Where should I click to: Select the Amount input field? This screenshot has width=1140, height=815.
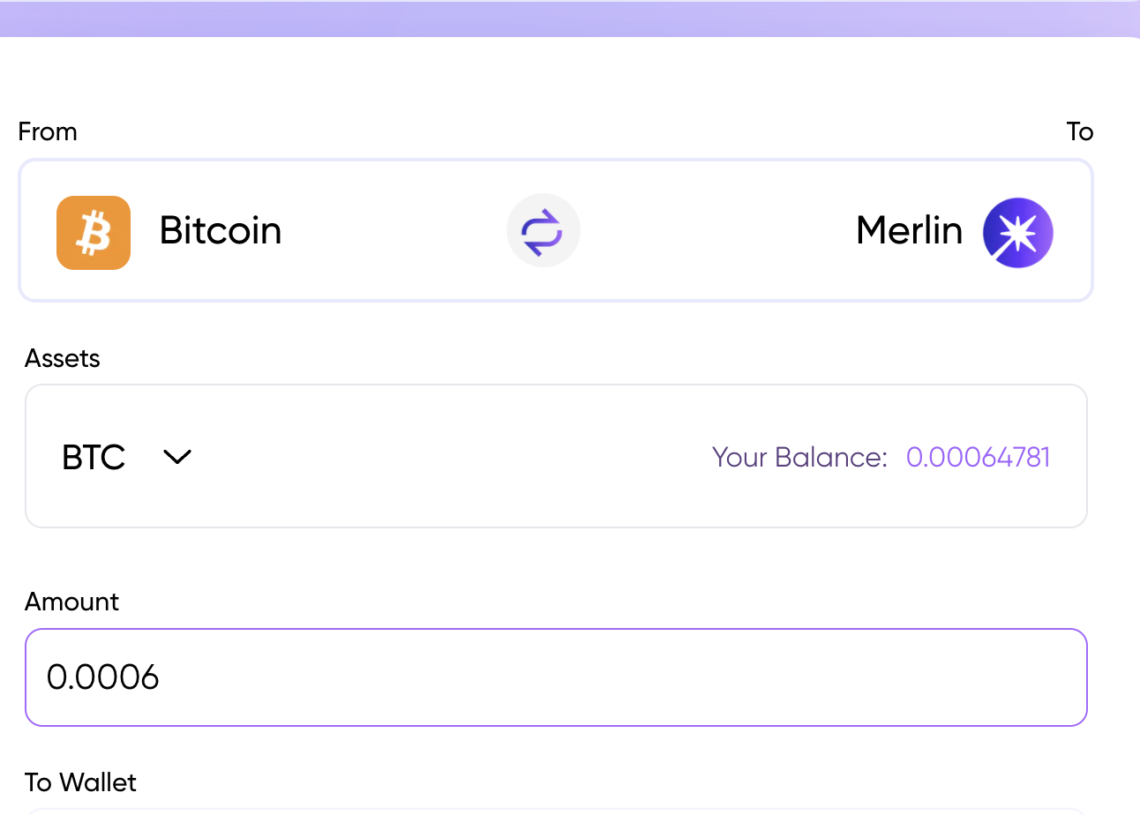pyautogui.click(x=555, y=677)
